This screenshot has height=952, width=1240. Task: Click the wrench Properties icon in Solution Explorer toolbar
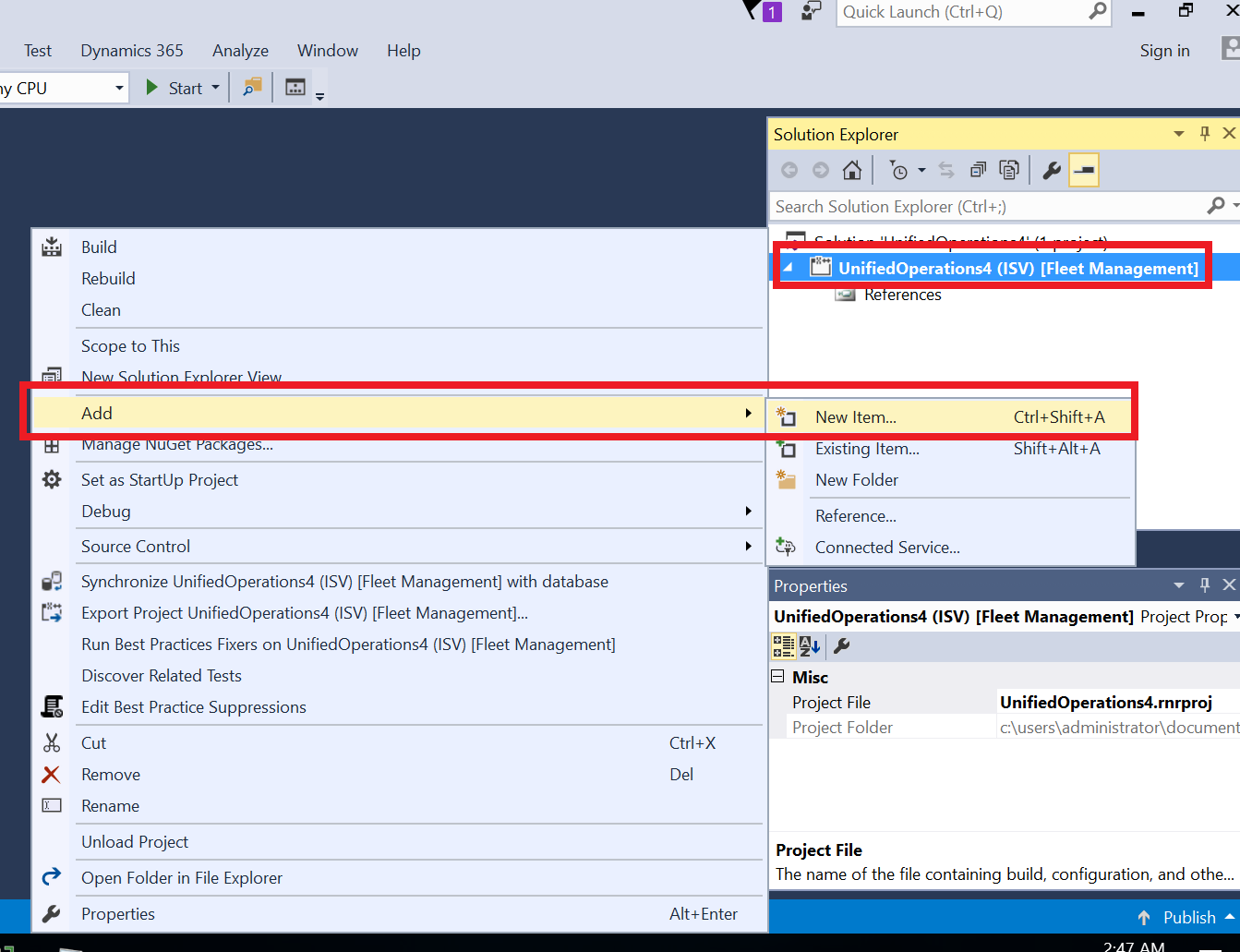(x=1052, y=170)
